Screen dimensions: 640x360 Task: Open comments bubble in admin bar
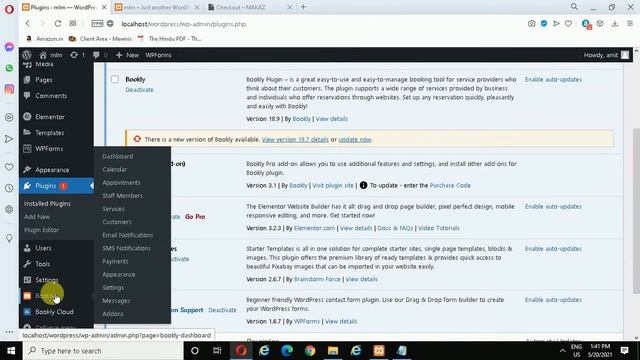[x=100, y=55]
